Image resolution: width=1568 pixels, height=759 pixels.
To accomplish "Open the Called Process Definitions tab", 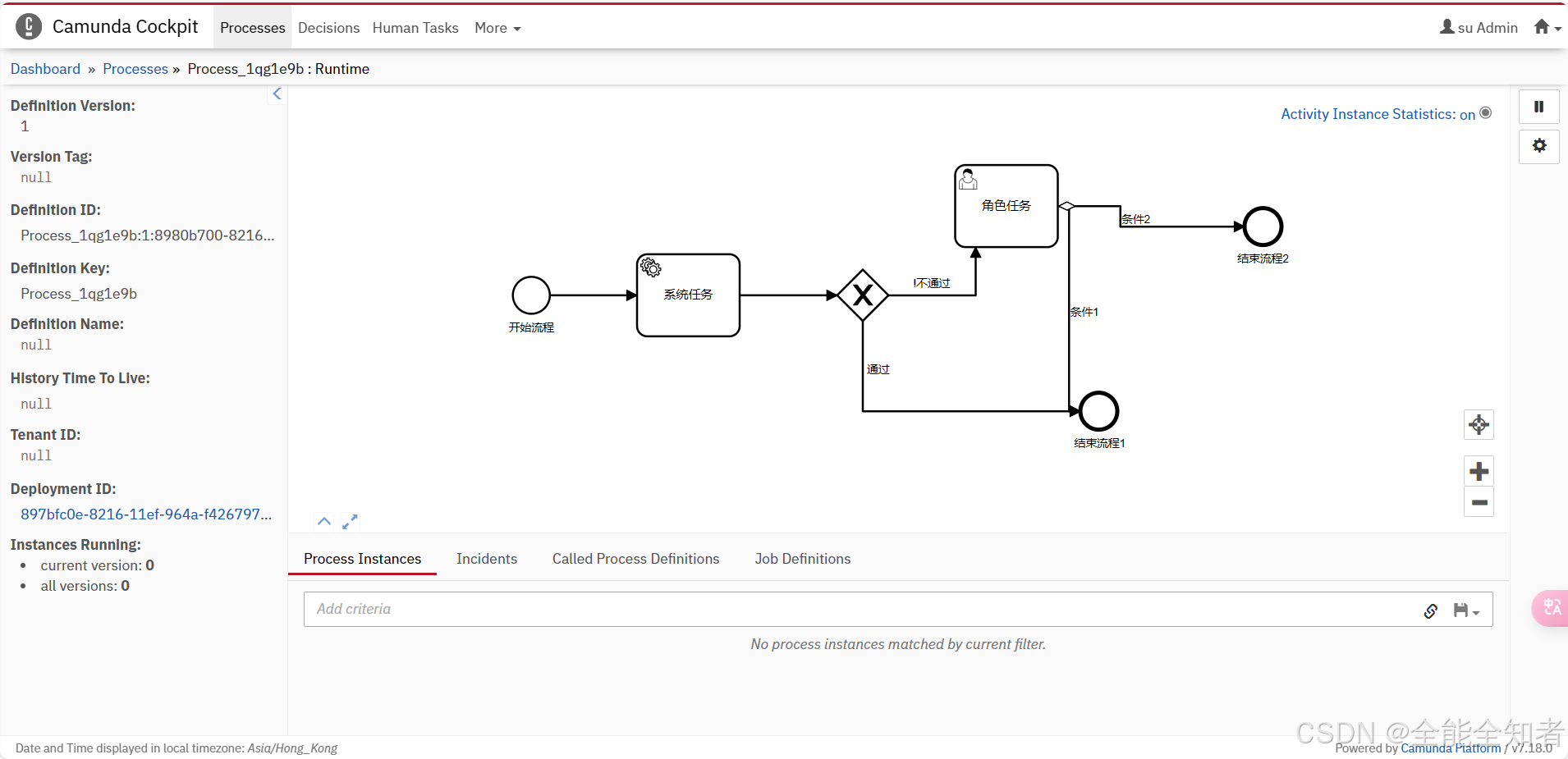I will pos(635,559).
